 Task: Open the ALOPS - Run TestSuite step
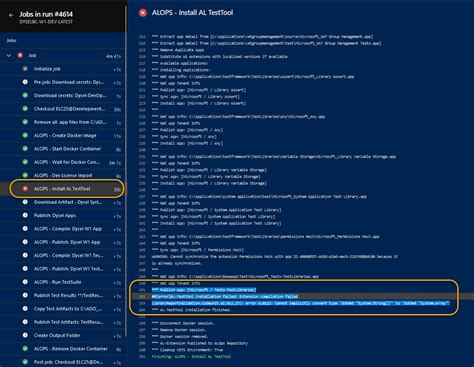coord(62,282)
